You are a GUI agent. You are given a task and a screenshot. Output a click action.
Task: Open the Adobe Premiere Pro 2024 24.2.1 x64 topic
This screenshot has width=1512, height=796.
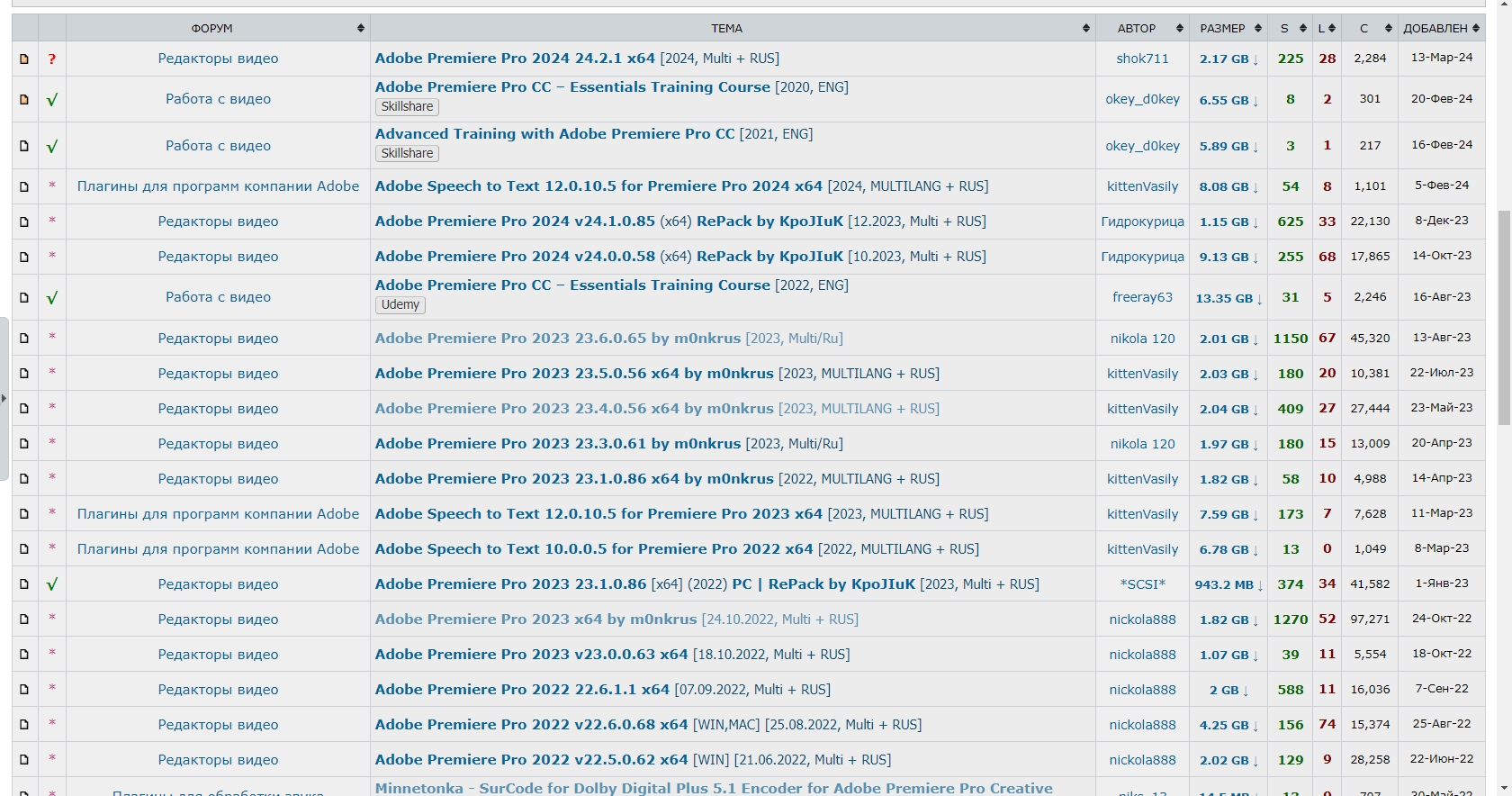pyautogui.click(x=515, y=59)
